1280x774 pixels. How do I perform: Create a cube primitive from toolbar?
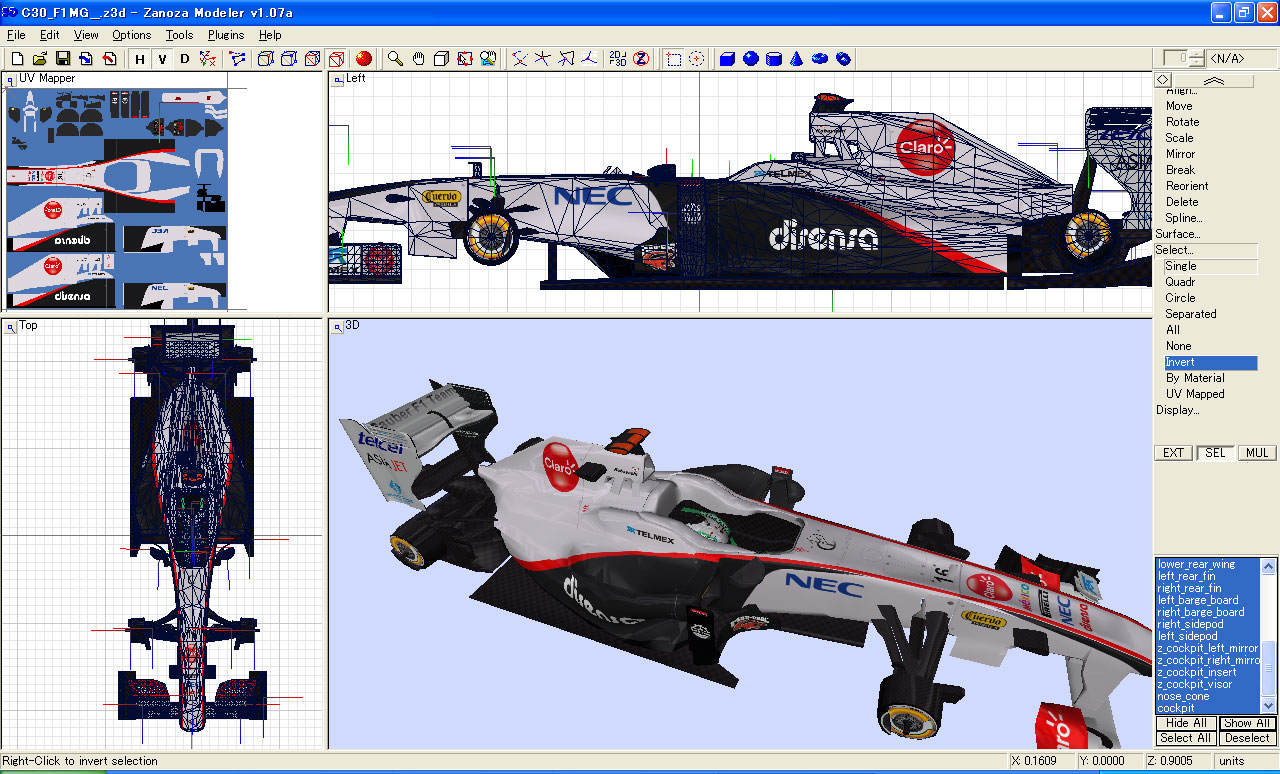tap(727, 59)
